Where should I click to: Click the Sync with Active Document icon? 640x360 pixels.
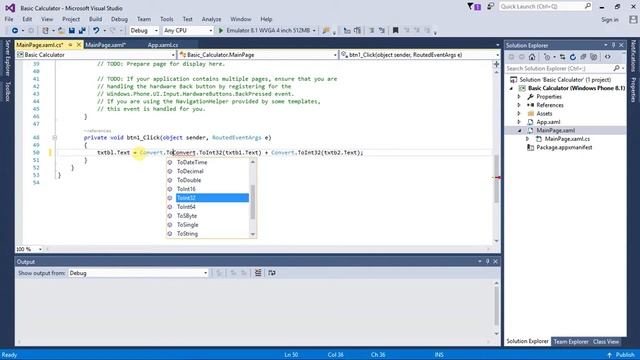click(x=562, y=57)
